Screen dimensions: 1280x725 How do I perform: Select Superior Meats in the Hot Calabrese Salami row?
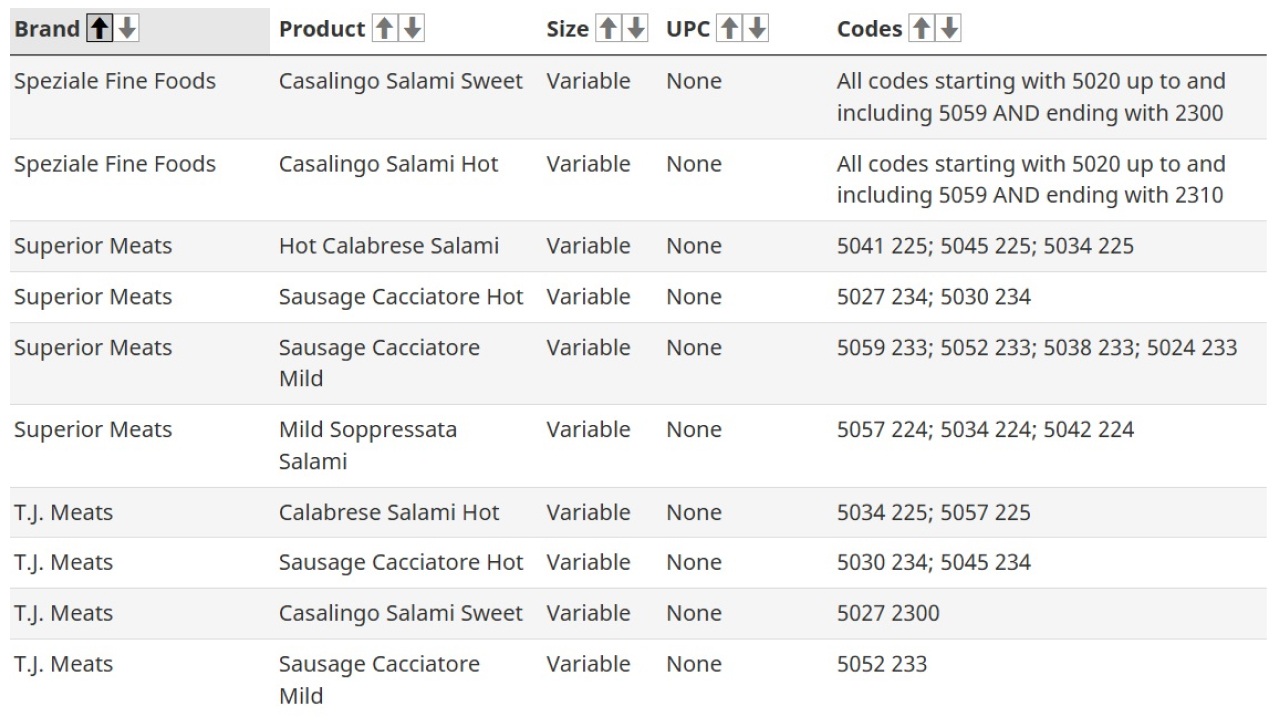93,246
